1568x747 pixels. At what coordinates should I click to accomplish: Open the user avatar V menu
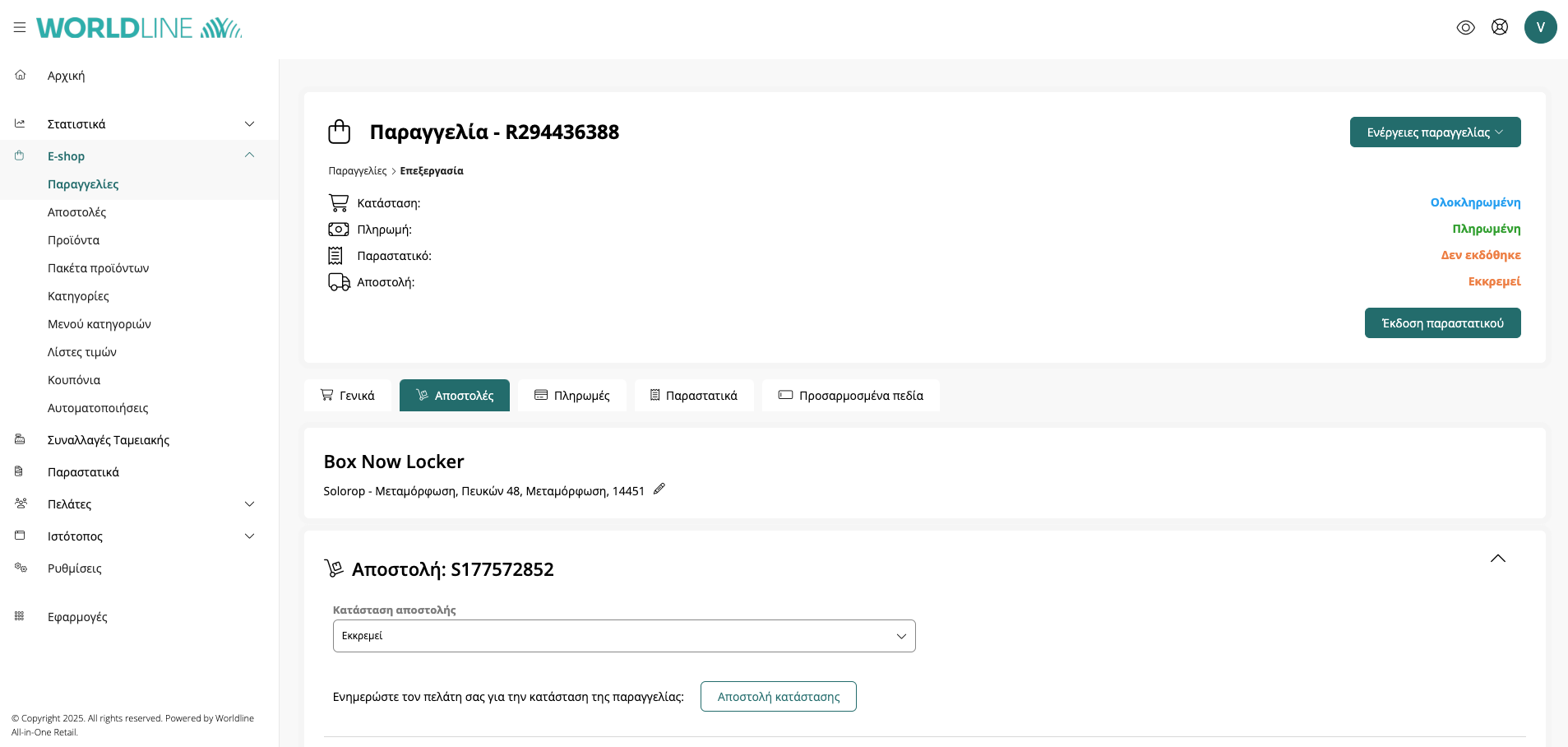point(1540,27)
